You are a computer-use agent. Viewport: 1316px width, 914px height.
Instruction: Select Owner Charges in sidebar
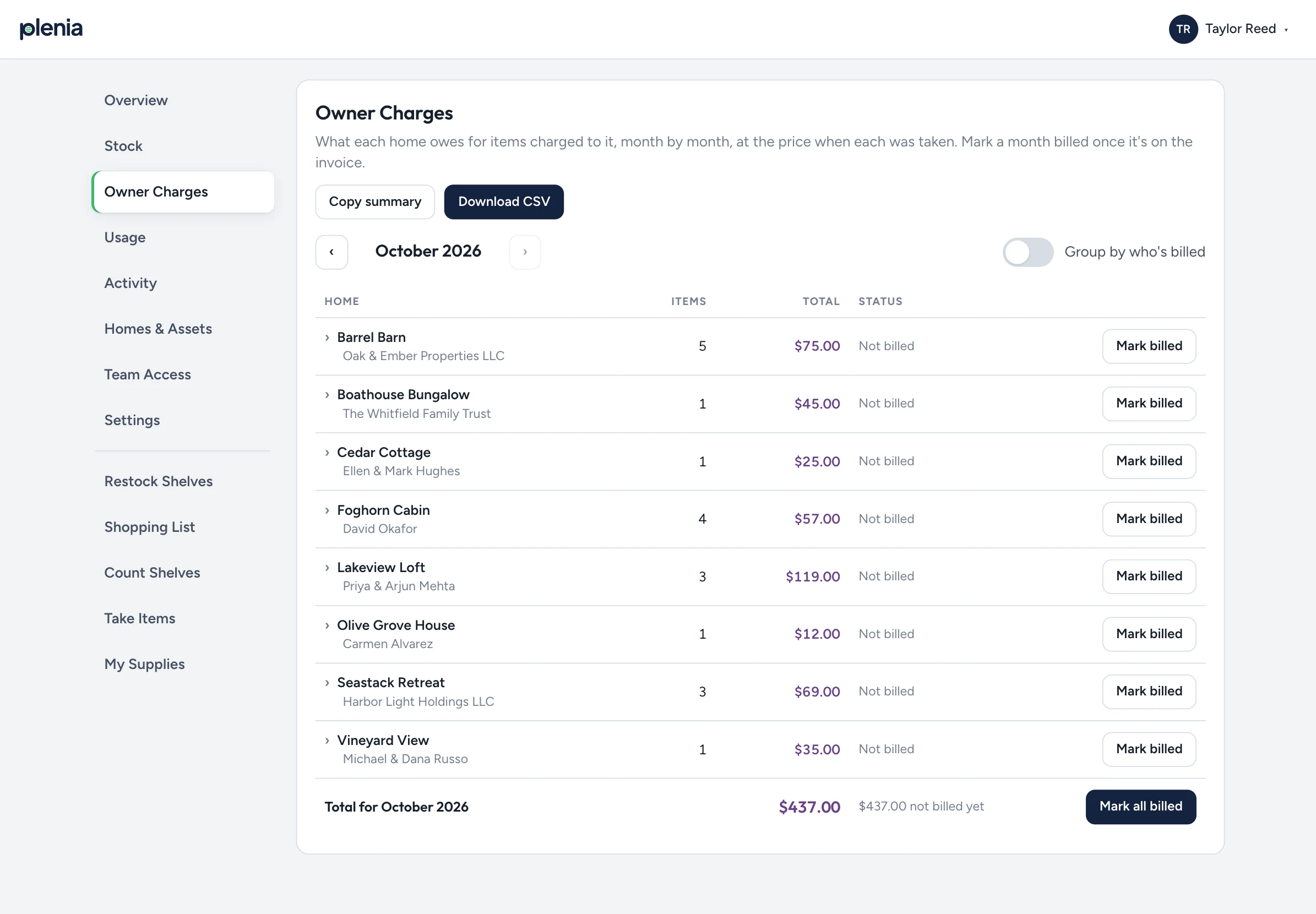(x=183, y=192)
